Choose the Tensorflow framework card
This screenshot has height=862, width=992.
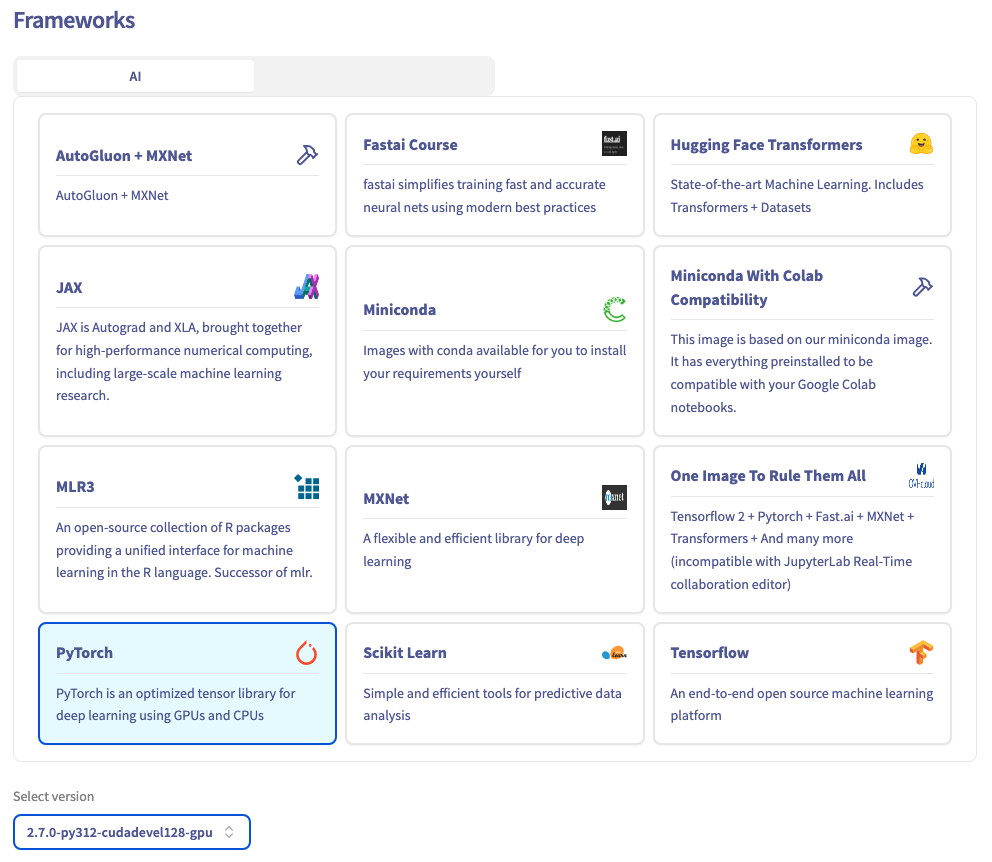pyautogui.click(x=802, y=684)
